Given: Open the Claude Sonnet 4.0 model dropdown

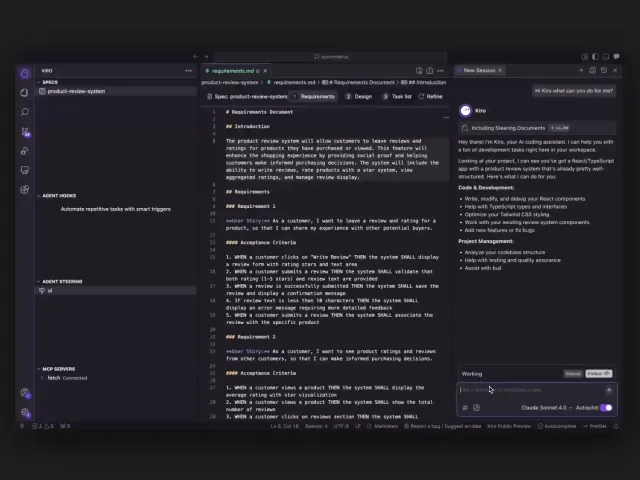Looking at the screenshot, I should [547, 408].
